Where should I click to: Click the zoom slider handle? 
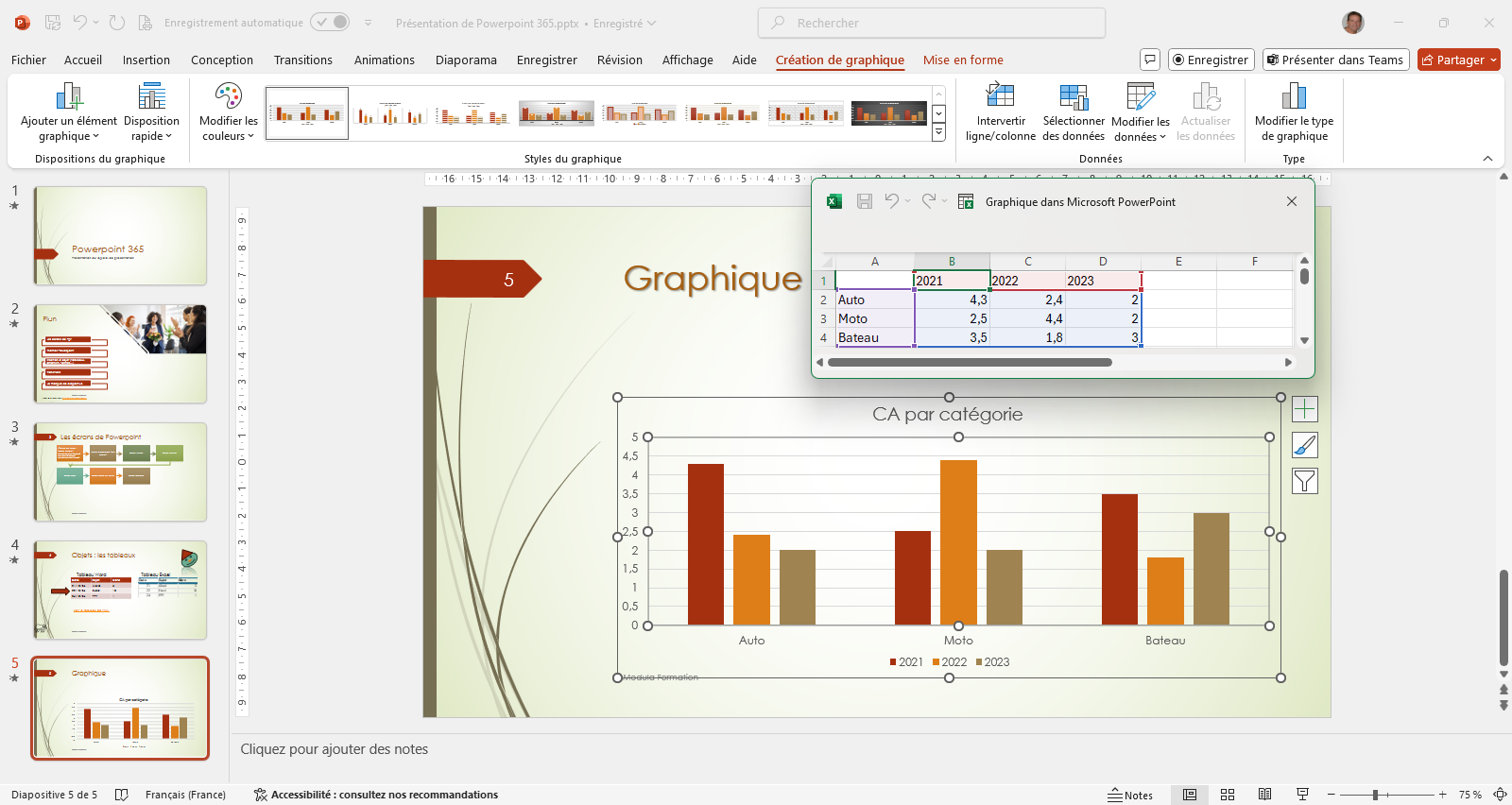pyautogui.click(x=1376, y=795)
